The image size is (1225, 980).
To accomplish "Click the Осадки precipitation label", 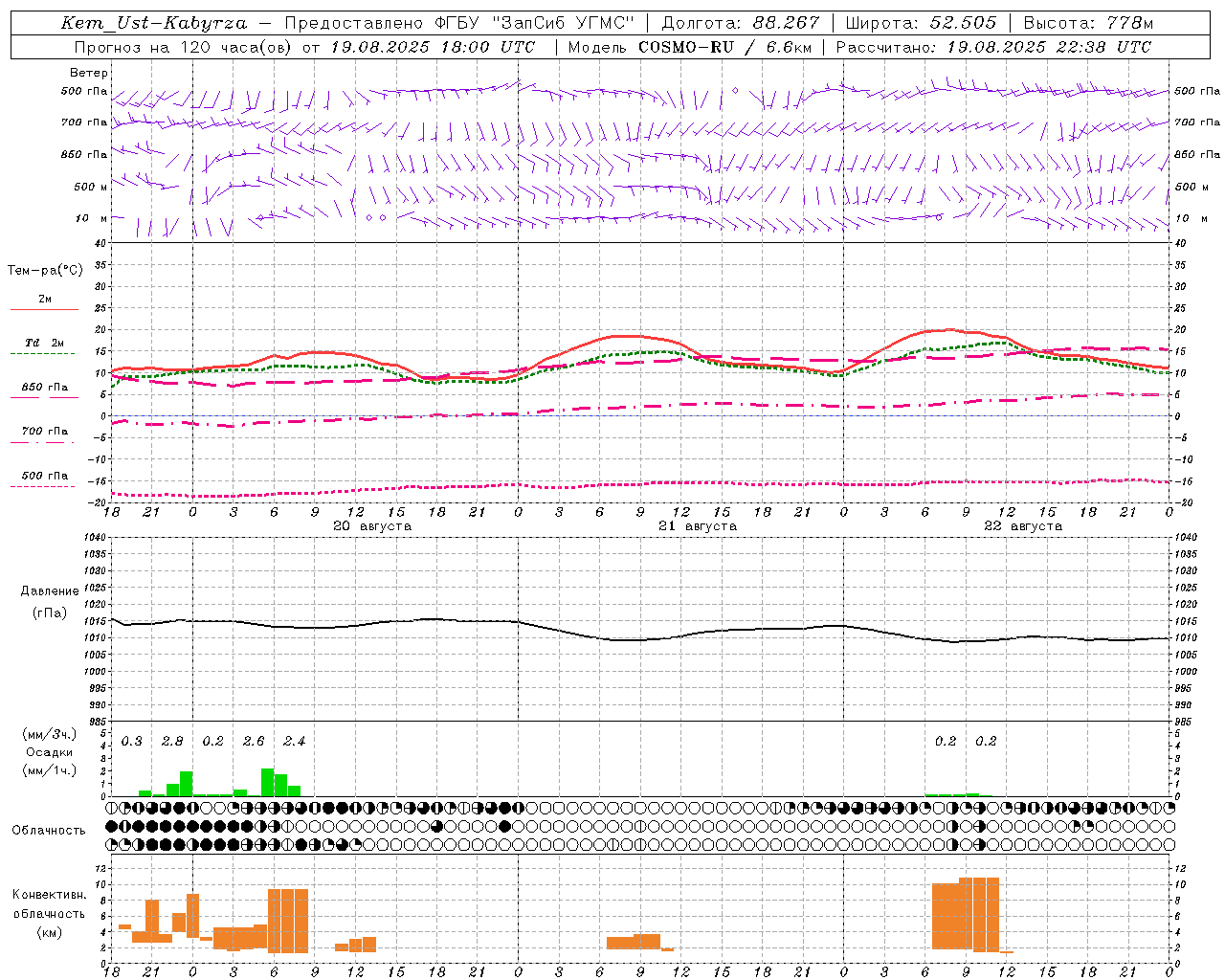I will click(x=49, y=752).
